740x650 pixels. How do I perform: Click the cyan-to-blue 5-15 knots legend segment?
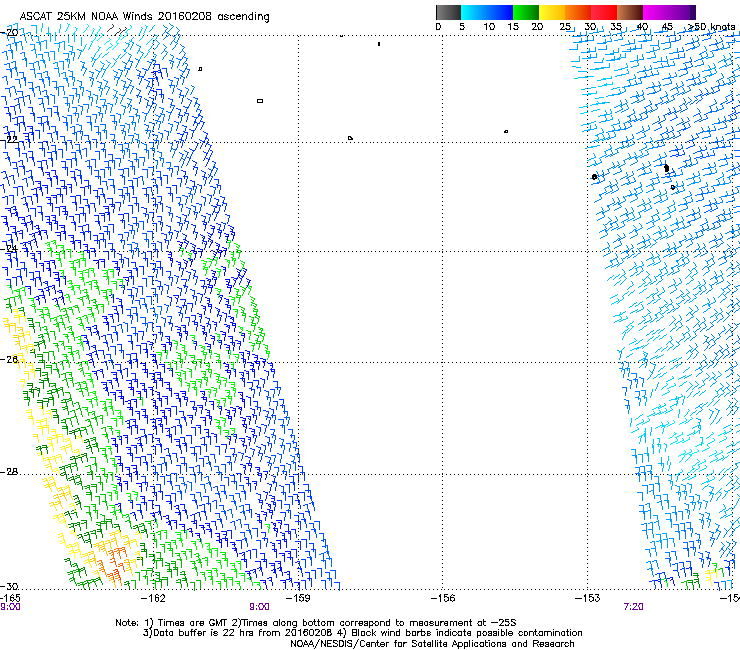pos(487,12)
